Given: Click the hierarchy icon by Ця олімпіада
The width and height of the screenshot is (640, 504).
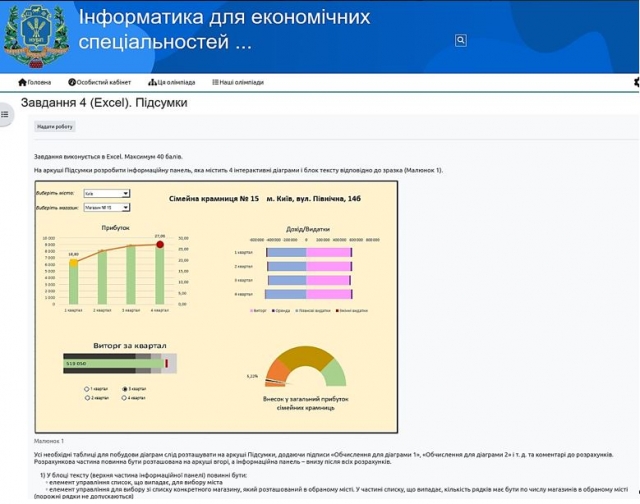Looking at the screenshot, I should point(152,82).
